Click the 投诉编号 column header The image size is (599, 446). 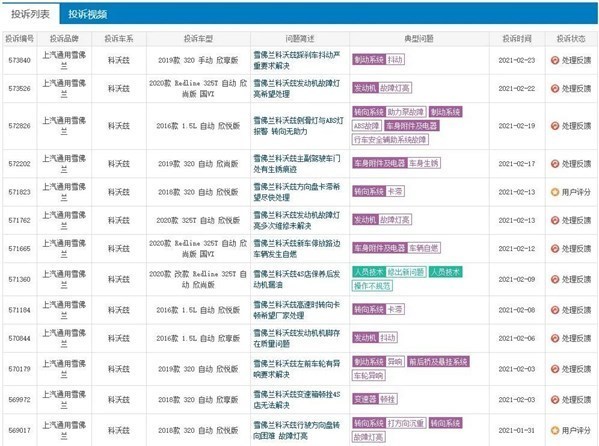(x=19, y=39)
